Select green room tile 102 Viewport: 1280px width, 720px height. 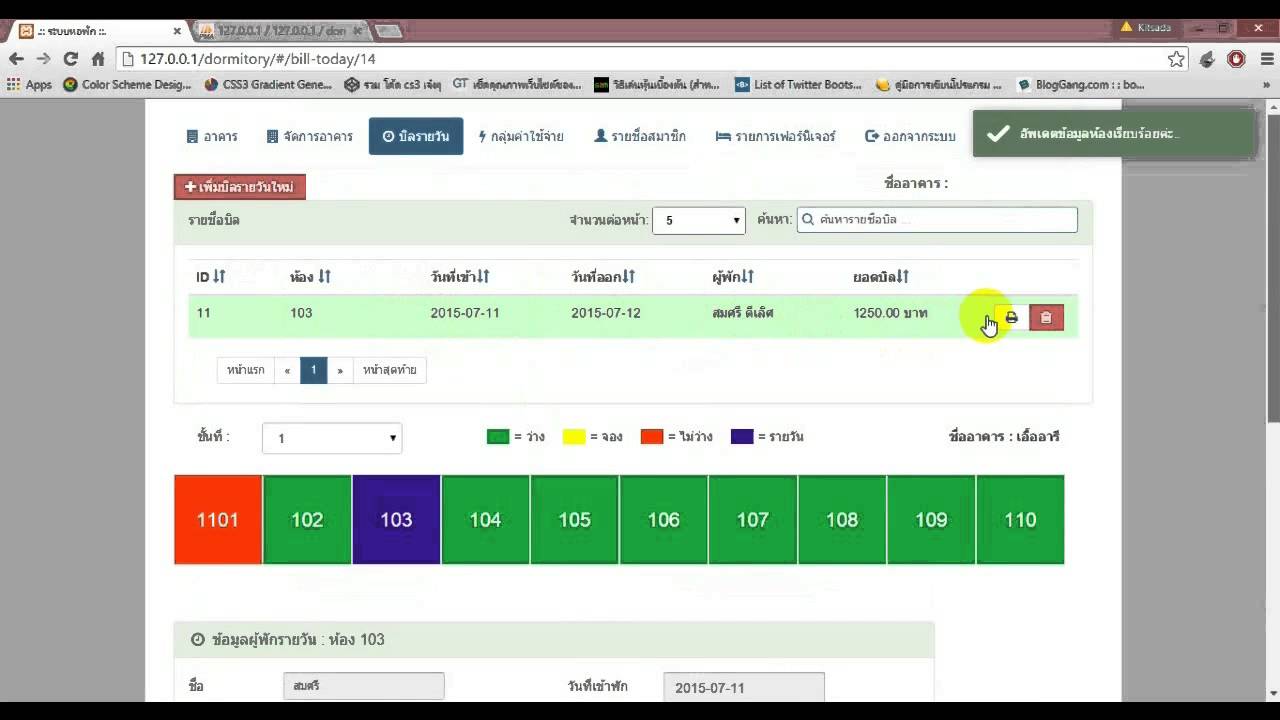307,520
